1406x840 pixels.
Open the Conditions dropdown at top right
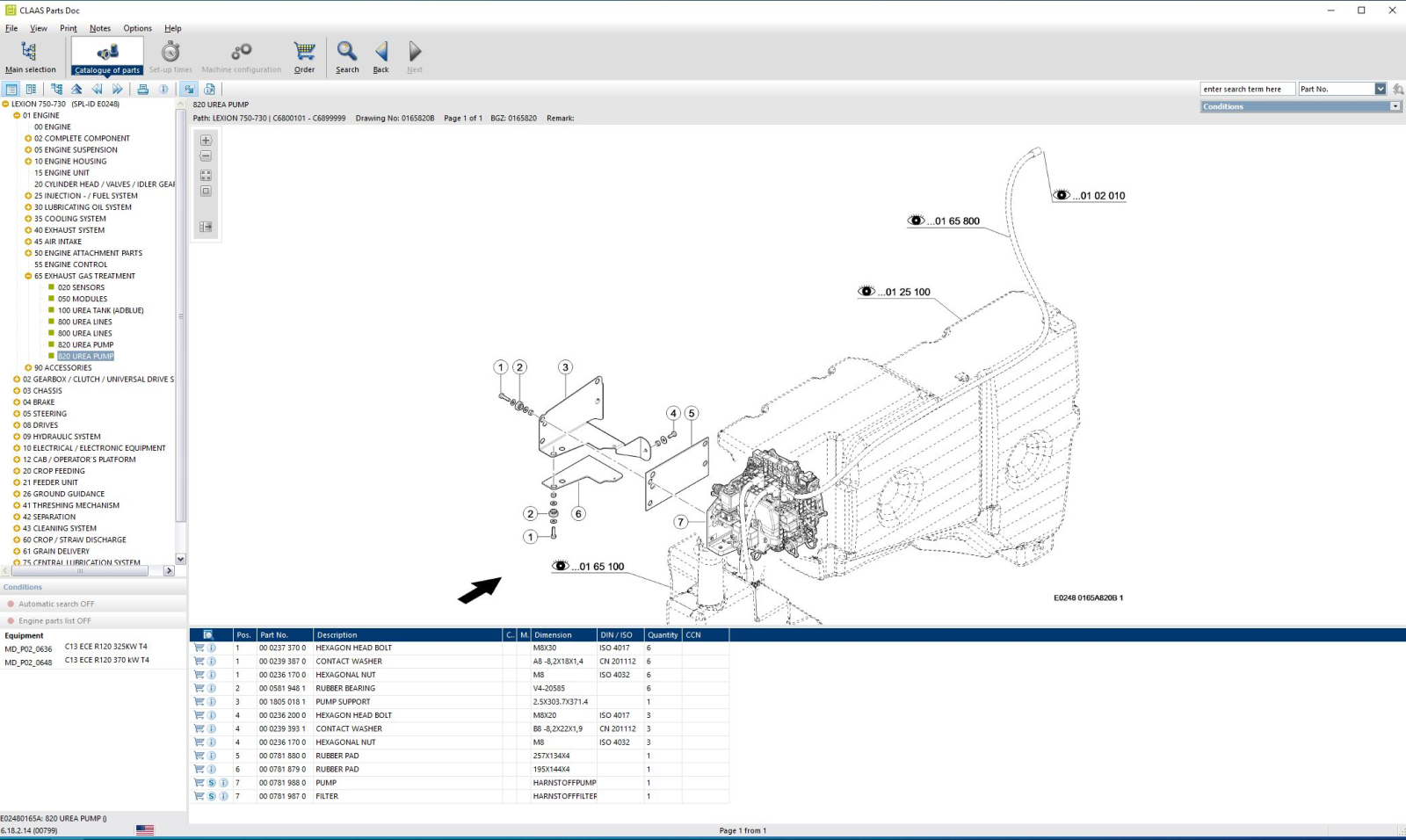pos(1395,106)
